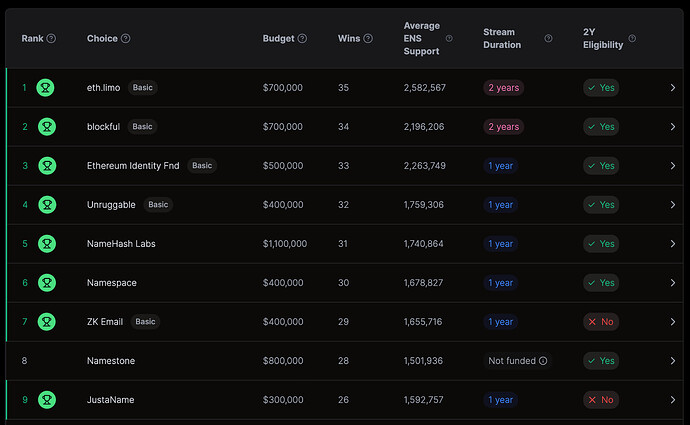
Task: Click the 2,582,567 ENS support value
Action: 425,88
